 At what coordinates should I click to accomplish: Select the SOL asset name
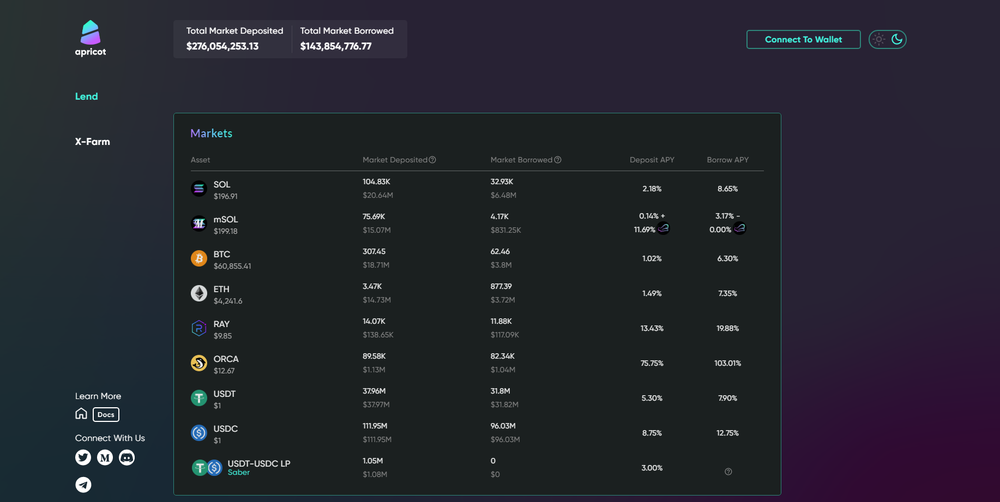pyautogui.click(x=222, y=184)
